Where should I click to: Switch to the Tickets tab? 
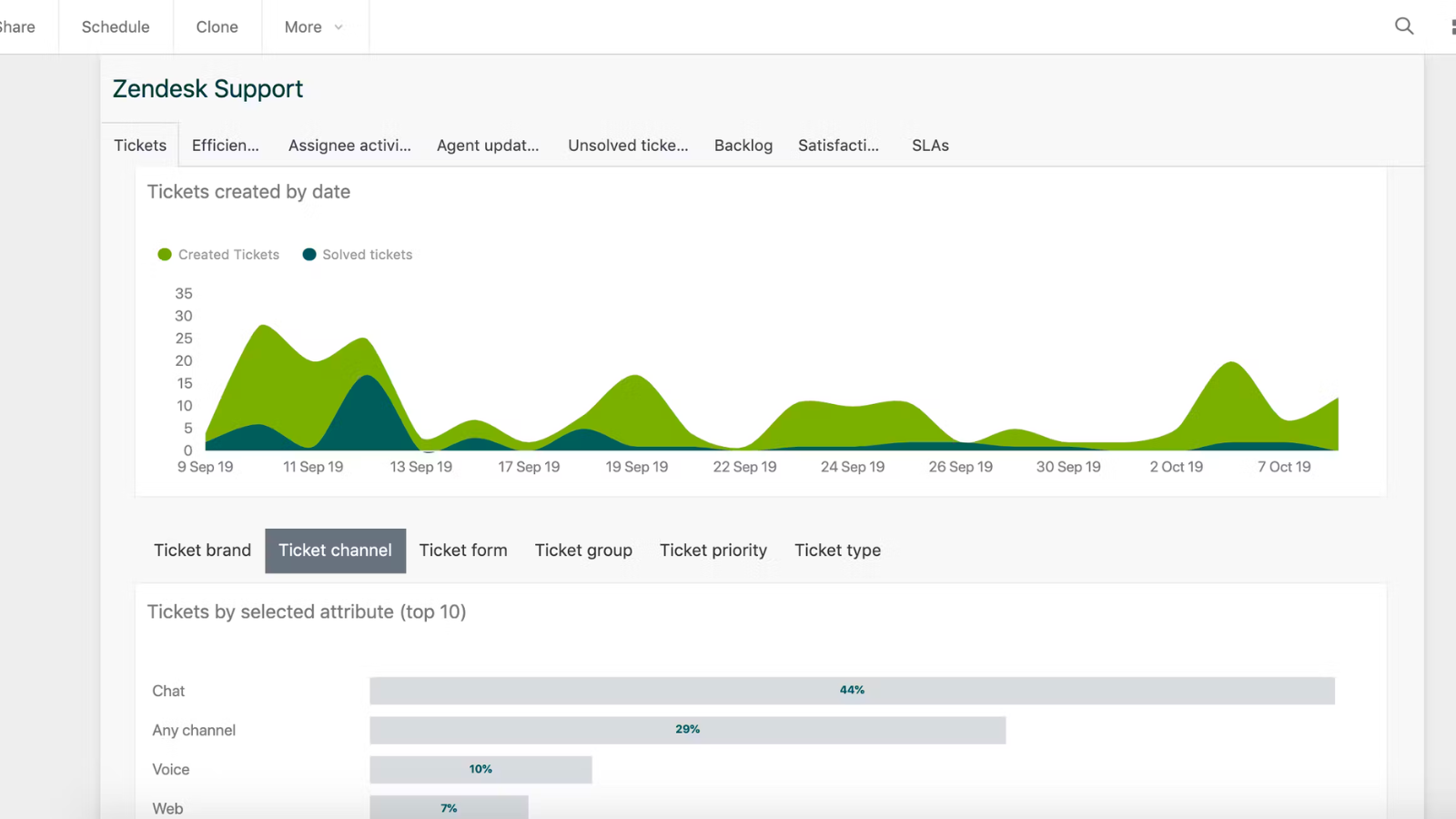pyautogui.click(x=140, y=146)
